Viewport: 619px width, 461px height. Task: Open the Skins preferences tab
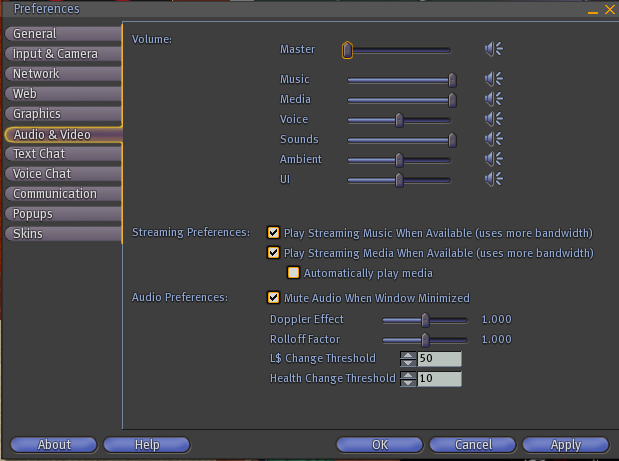pos(63,234)
